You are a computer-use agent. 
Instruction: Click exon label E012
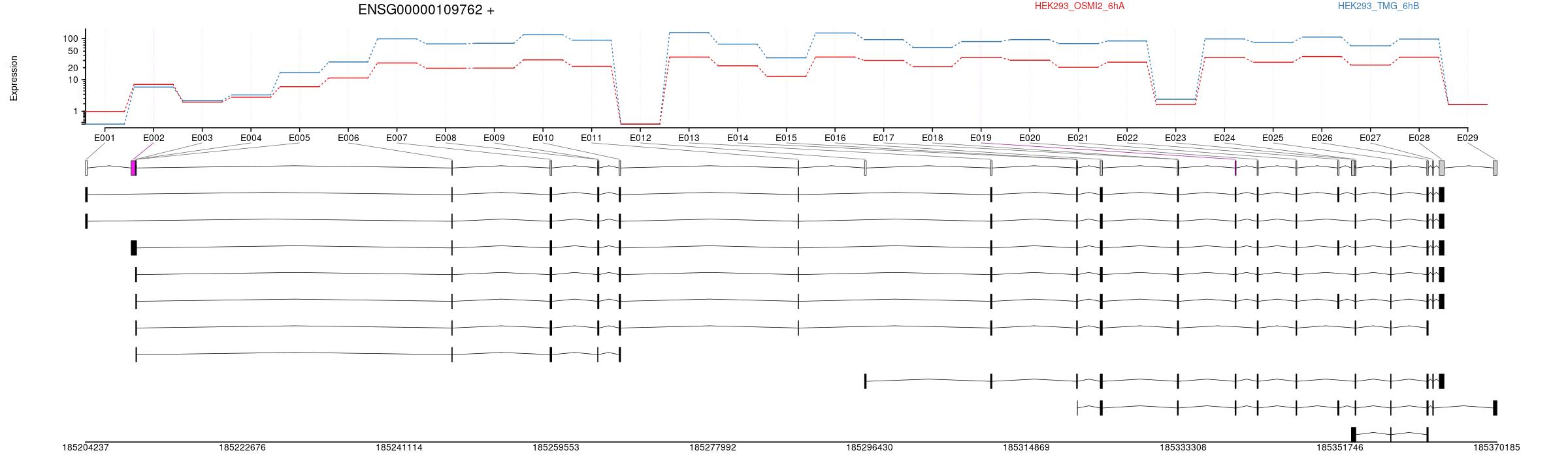pyautogui.click(x=640, y=138)
